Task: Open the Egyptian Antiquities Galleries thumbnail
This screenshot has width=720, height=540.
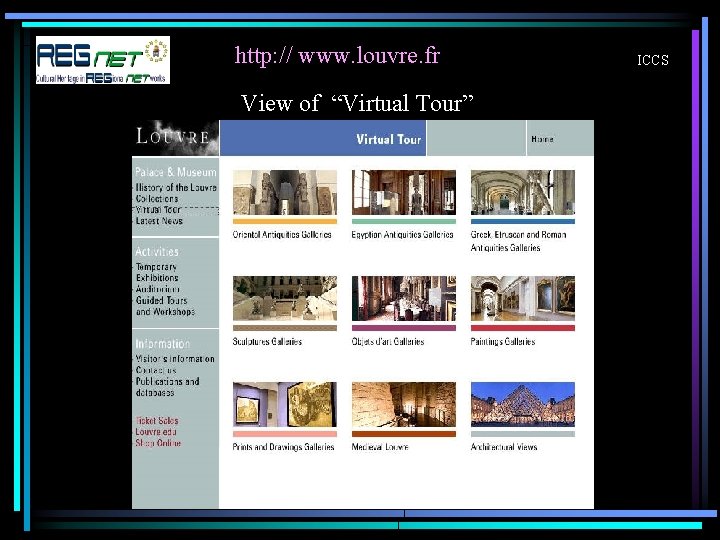Action: pos(404,192)
